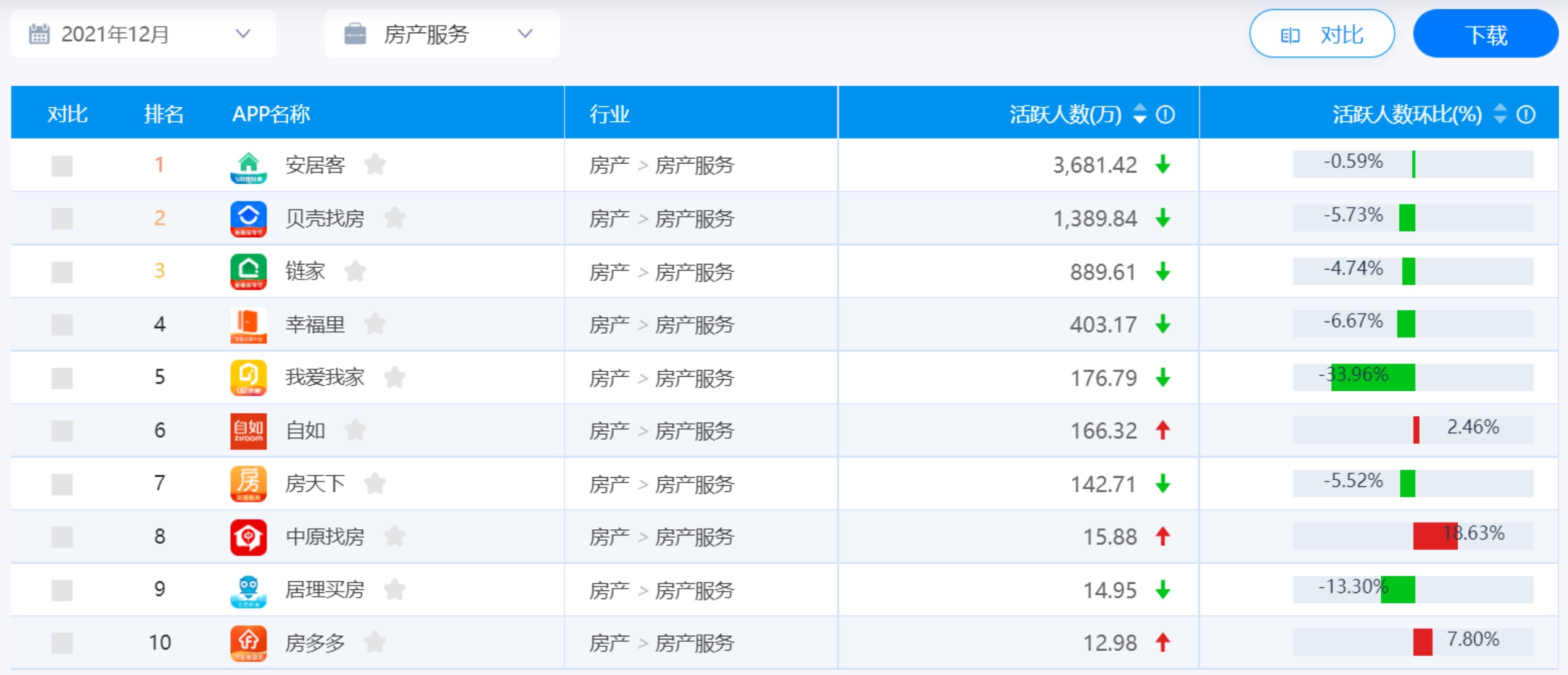The height and width of the screenshot is (675, 1568).
Task: Open the 2021年12月 date dropdown
Action: point(143,34)
